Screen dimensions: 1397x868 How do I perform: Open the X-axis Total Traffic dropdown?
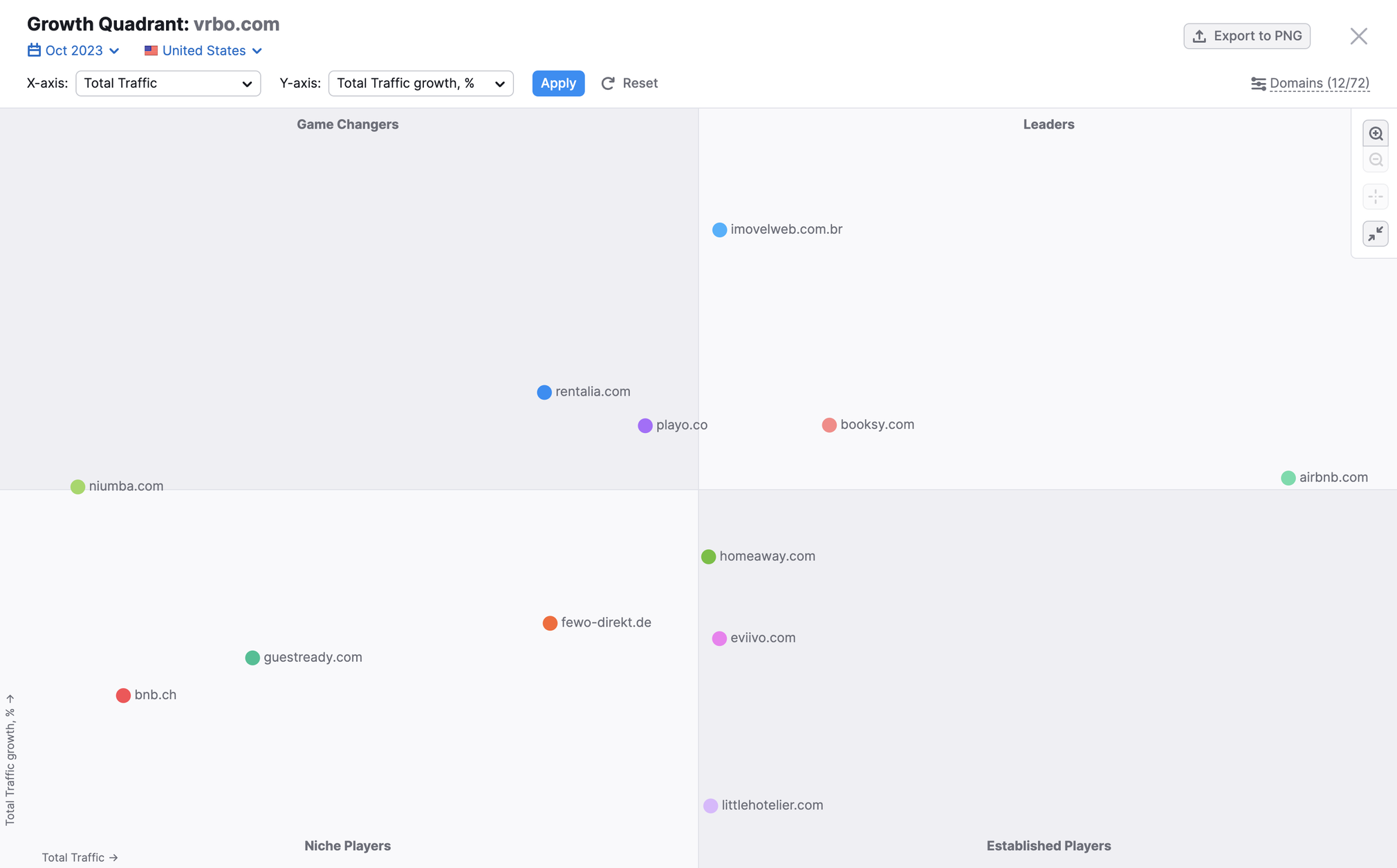pos(168,83)
